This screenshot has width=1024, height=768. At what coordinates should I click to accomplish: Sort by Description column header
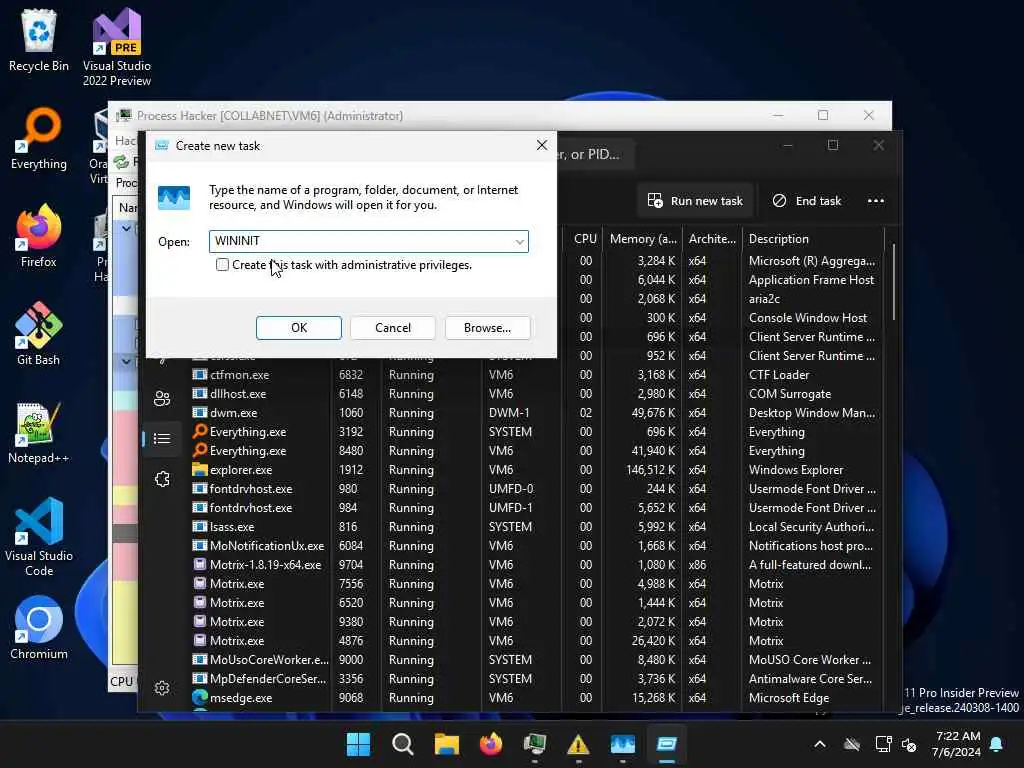coord(813,239)
